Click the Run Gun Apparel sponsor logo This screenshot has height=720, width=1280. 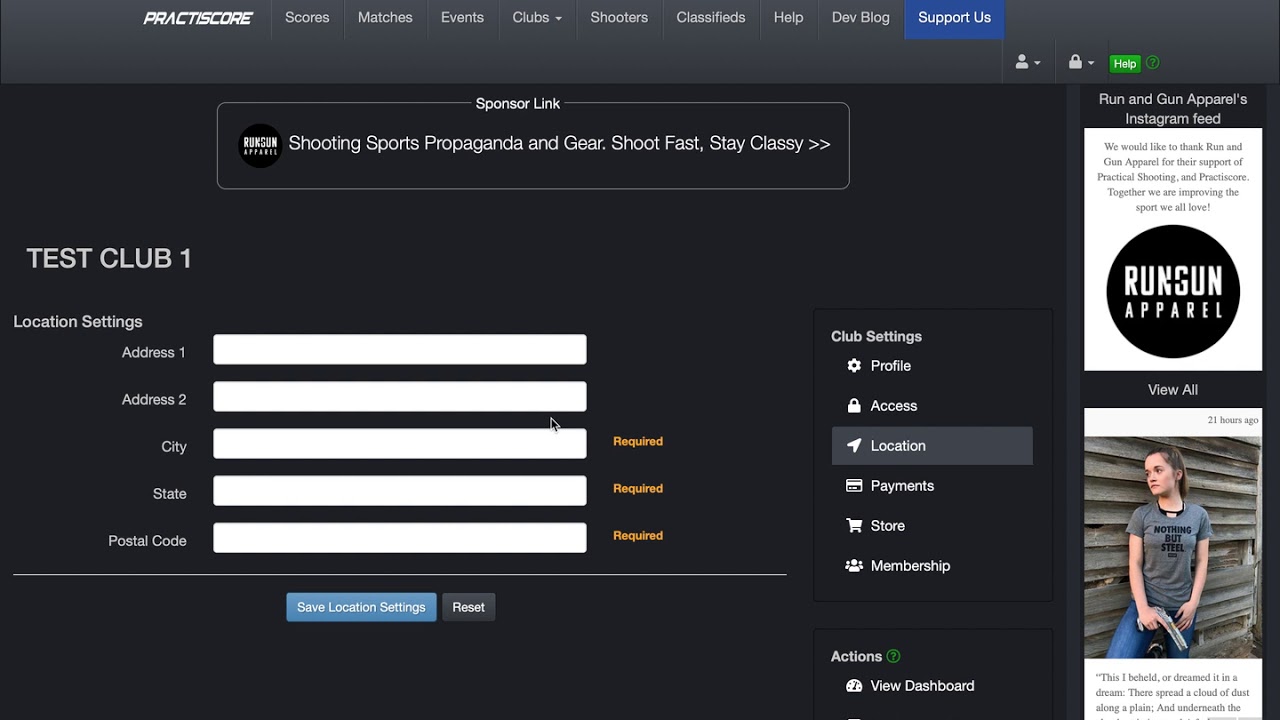click(260, 145)
